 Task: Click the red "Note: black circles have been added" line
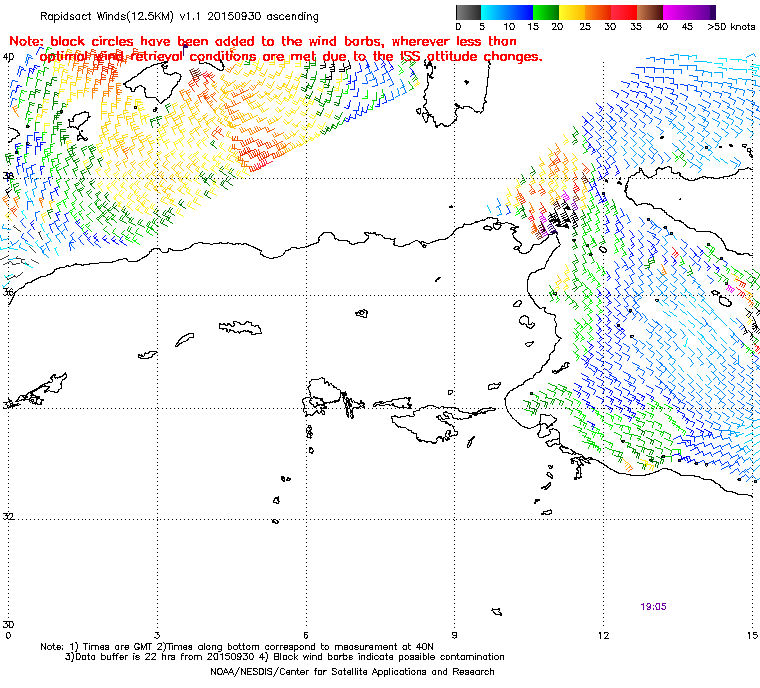(263, 41)
